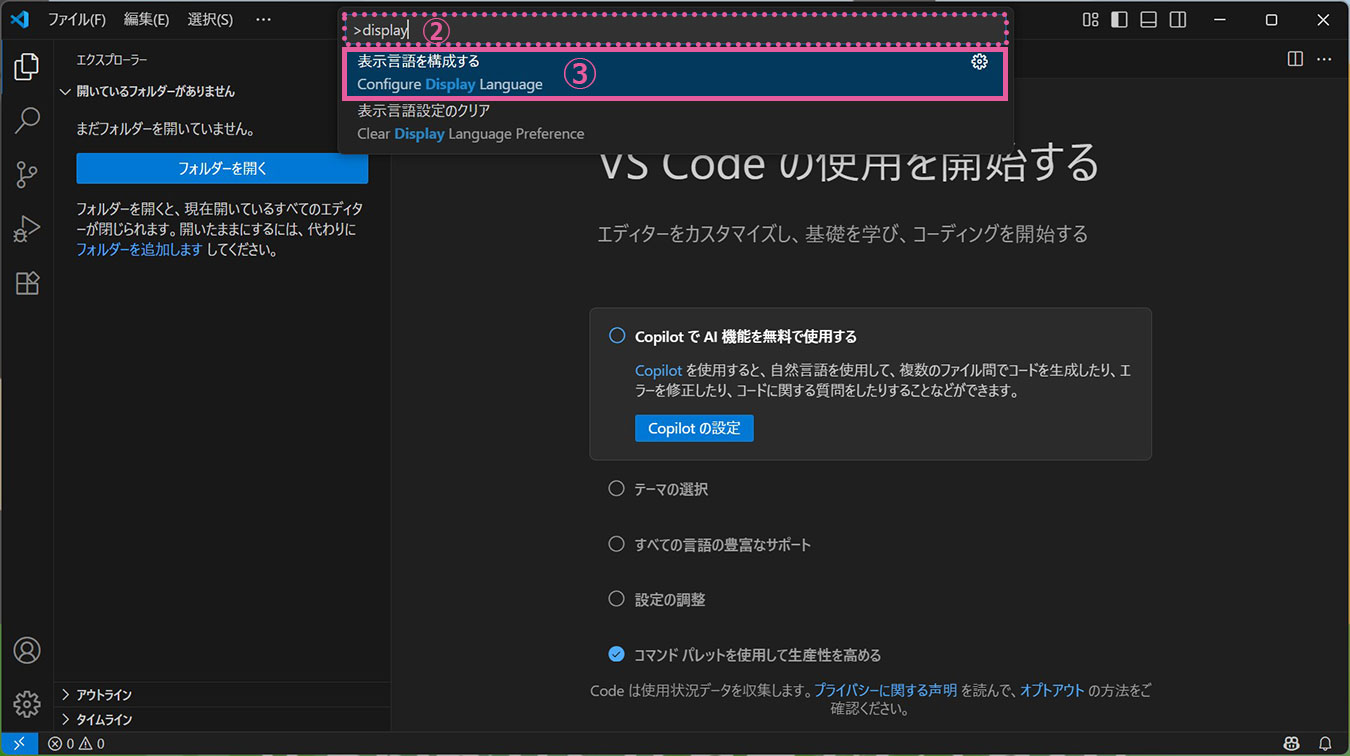Open the ファイル(F) menu
The height and width of the screenshot is (756, 1350).
click(x=77, y=20)
